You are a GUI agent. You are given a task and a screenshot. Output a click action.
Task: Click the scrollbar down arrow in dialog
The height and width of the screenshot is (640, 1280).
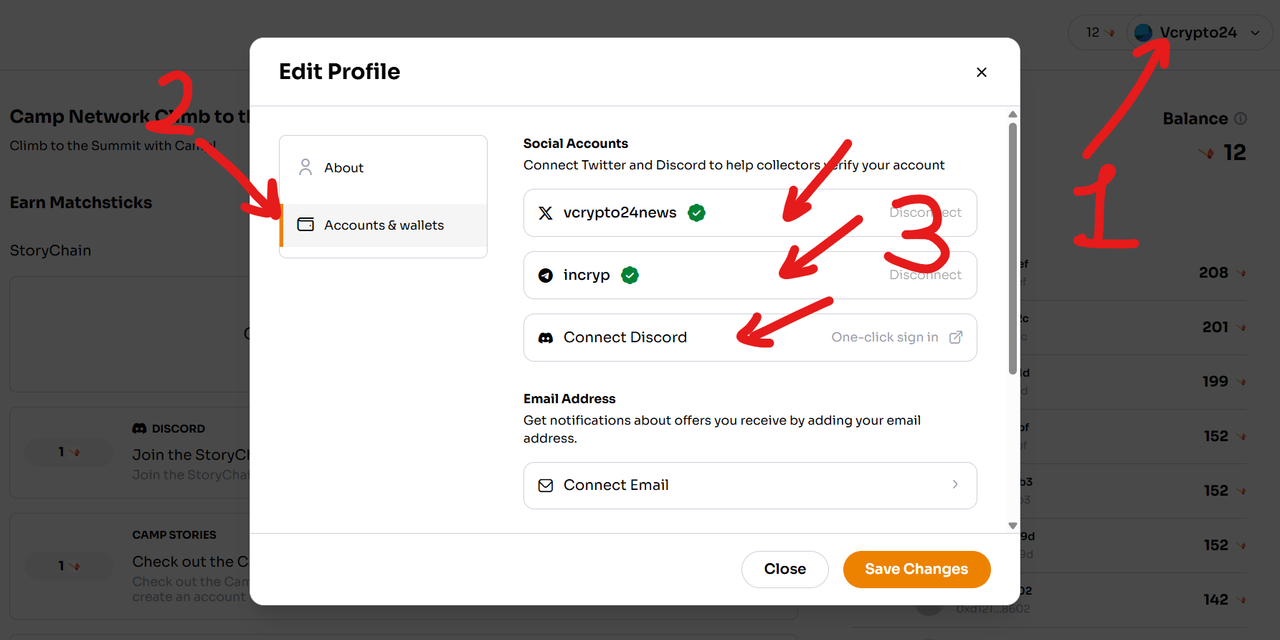pos(1012,525)
